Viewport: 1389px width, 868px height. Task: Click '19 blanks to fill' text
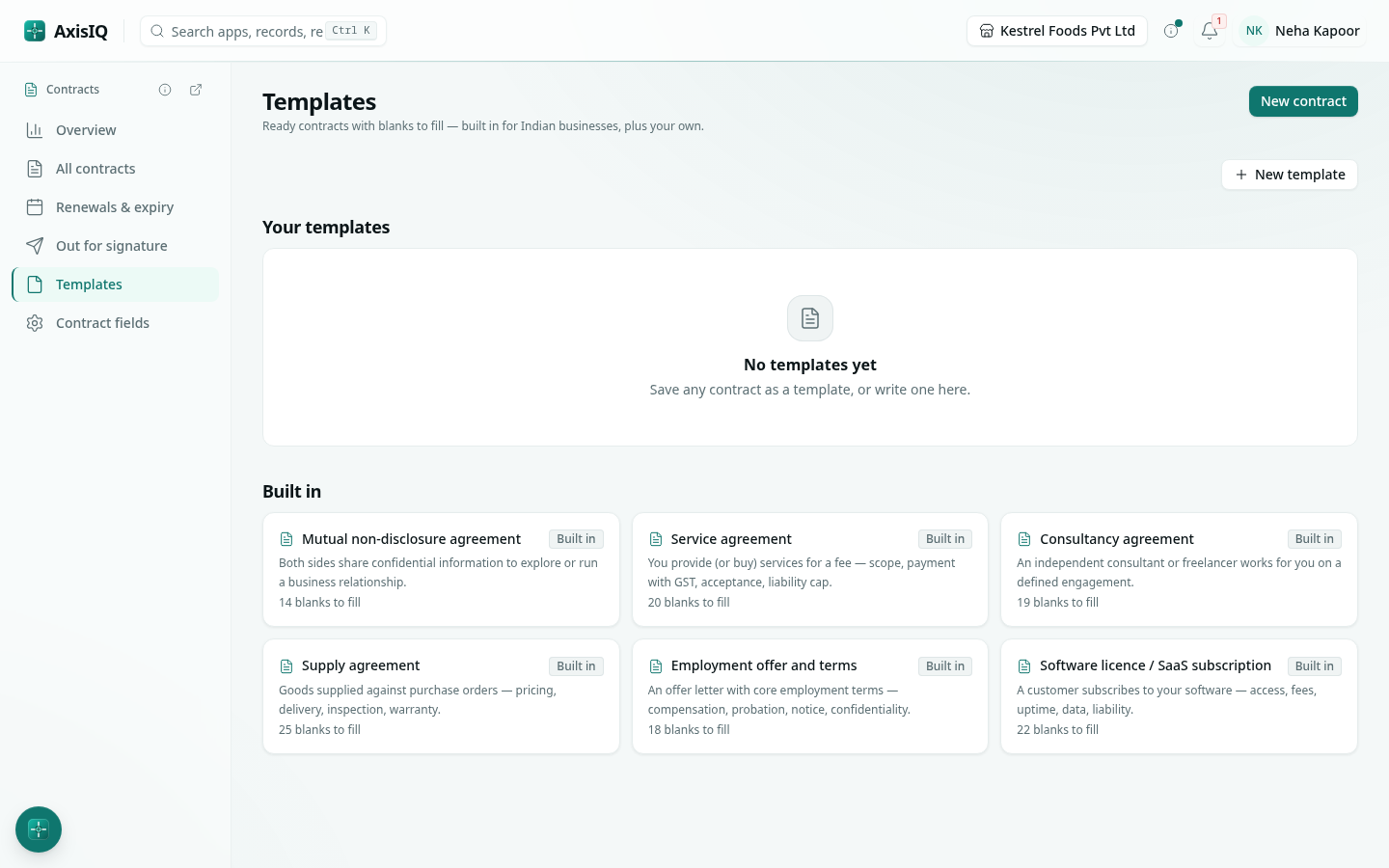coord(1057,603)
